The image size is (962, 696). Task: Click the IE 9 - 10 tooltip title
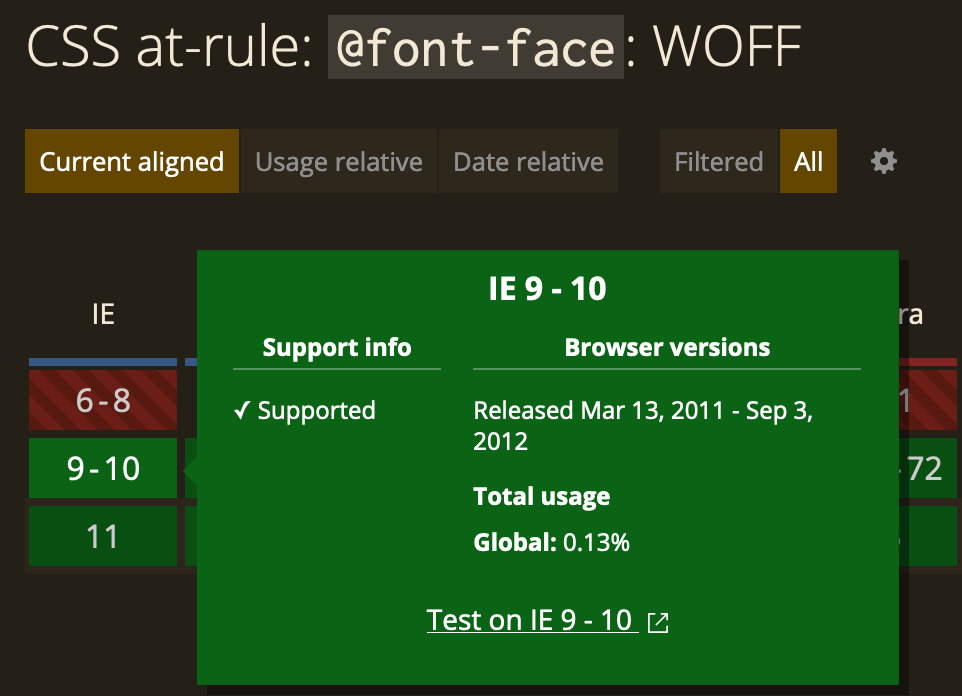(547, 288)
